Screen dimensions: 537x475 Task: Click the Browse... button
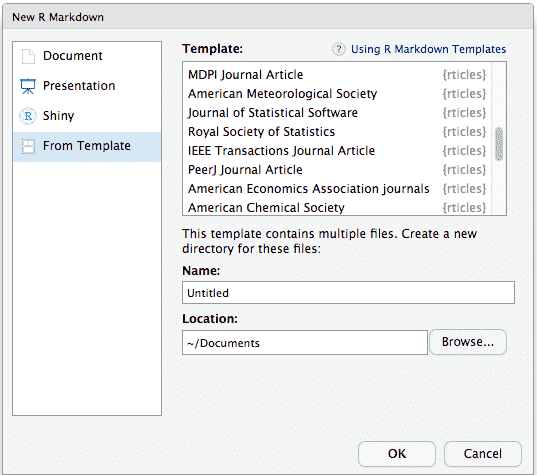point(468,342)
